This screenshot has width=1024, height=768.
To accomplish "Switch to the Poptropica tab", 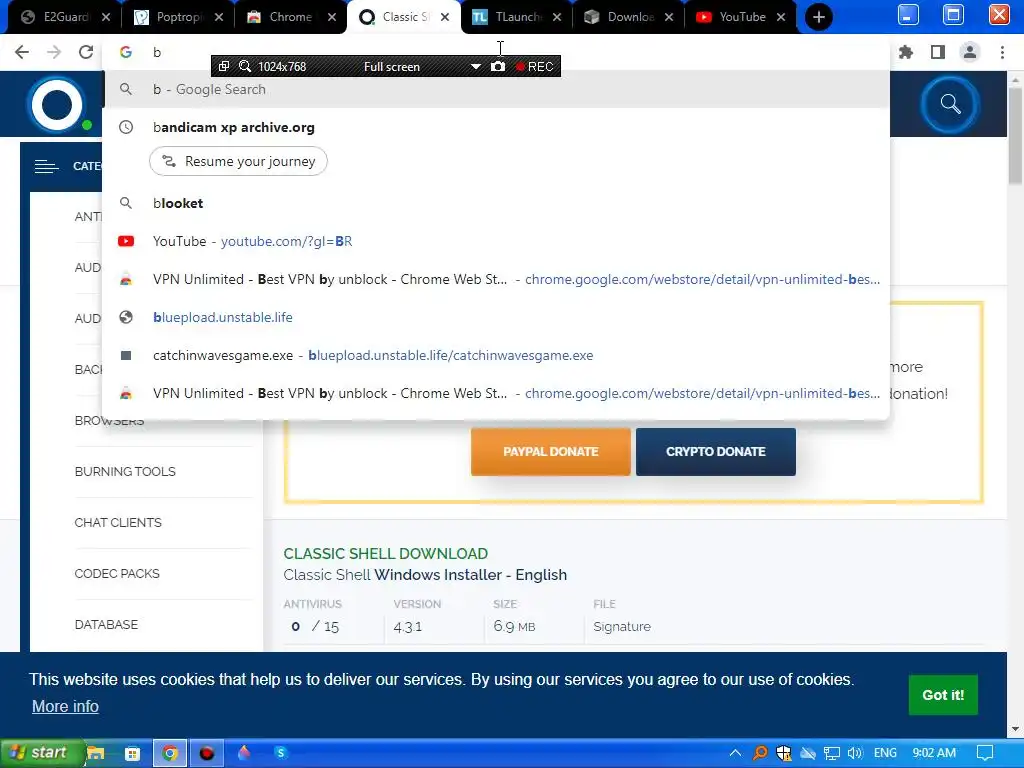I will (178, 17).
